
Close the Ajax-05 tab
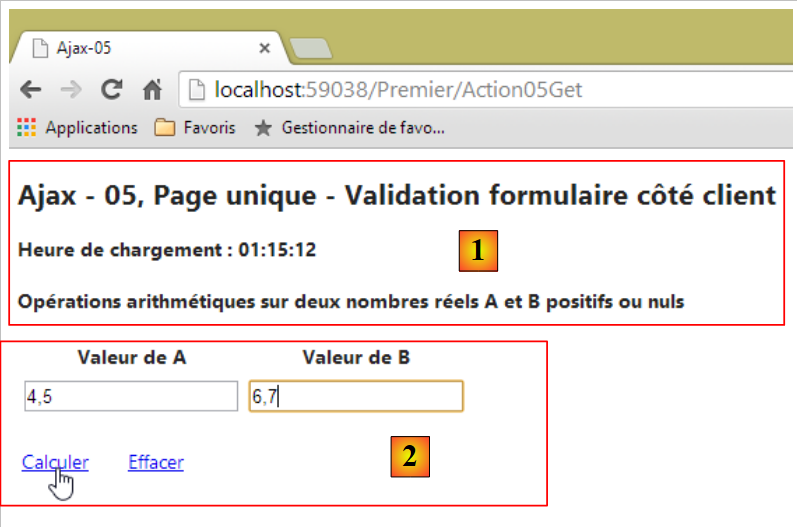[x=265, y=47]
